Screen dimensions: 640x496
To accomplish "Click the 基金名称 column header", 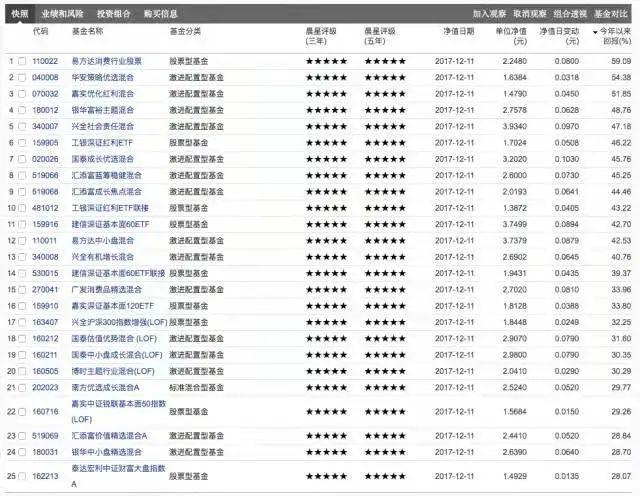I will coord(87,31).
